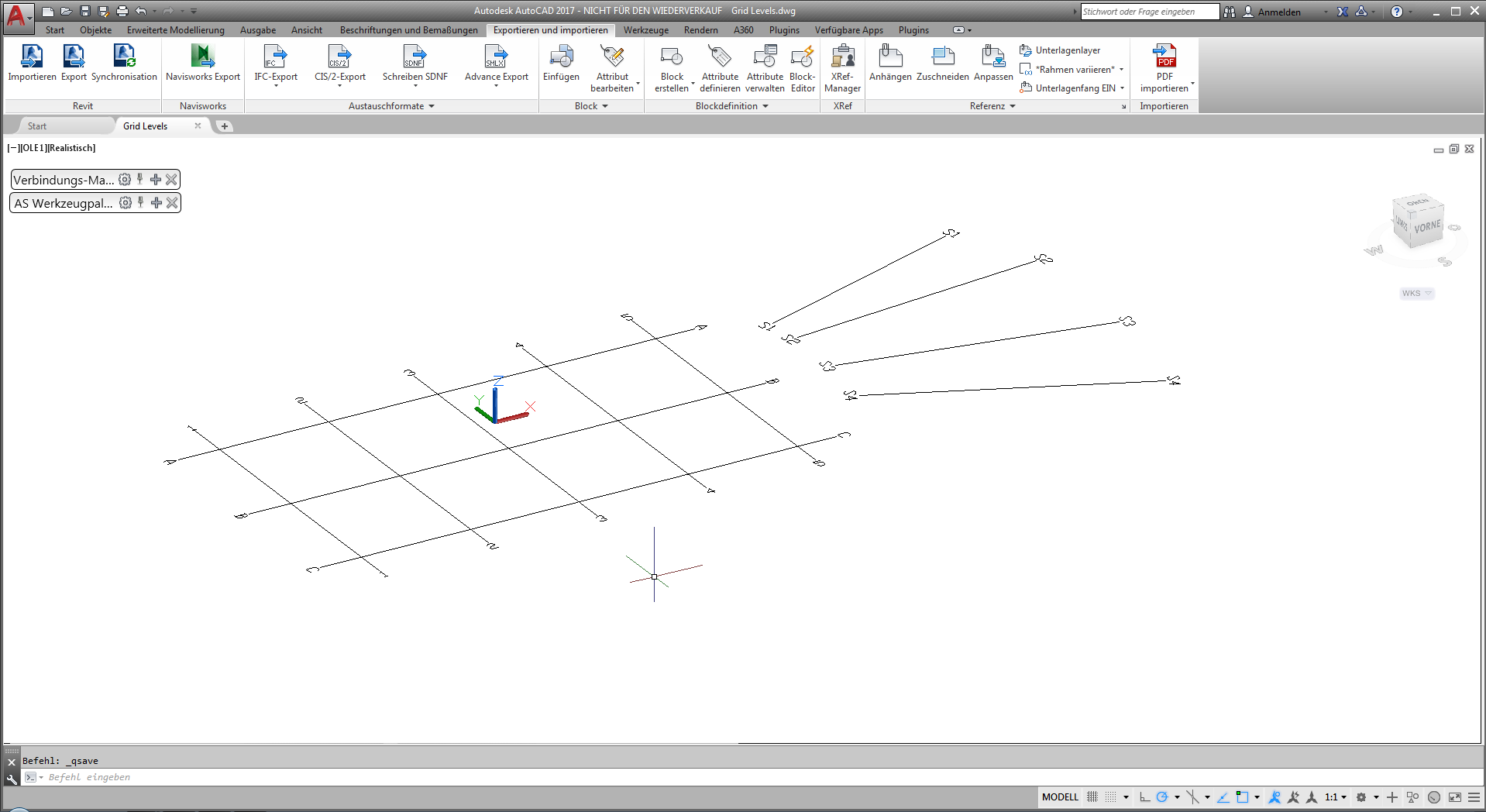Click the save-as icon with pencil
The height and width of the screenshot is (812, 1486).
point(103,11)
